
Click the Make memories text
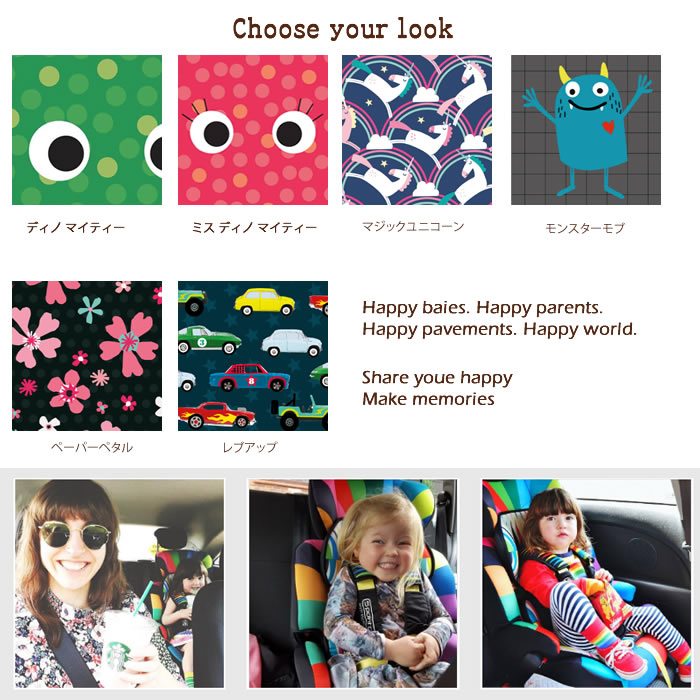(428, 399)
